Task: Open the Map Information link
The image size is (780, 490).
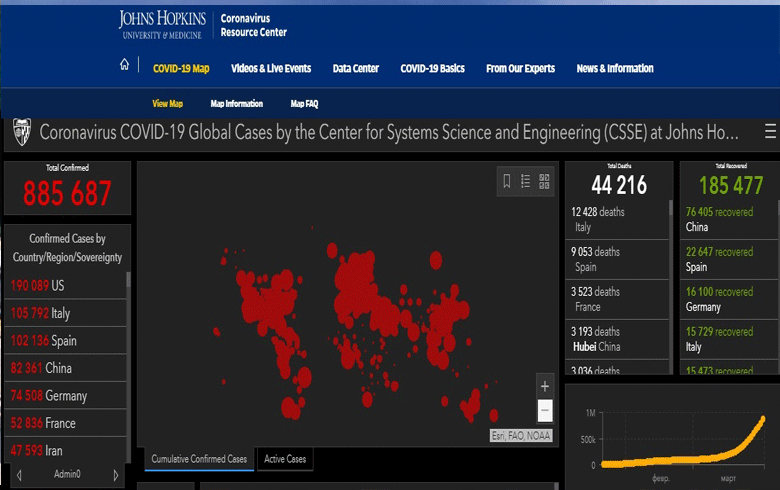Action: (x=237, y=103)
